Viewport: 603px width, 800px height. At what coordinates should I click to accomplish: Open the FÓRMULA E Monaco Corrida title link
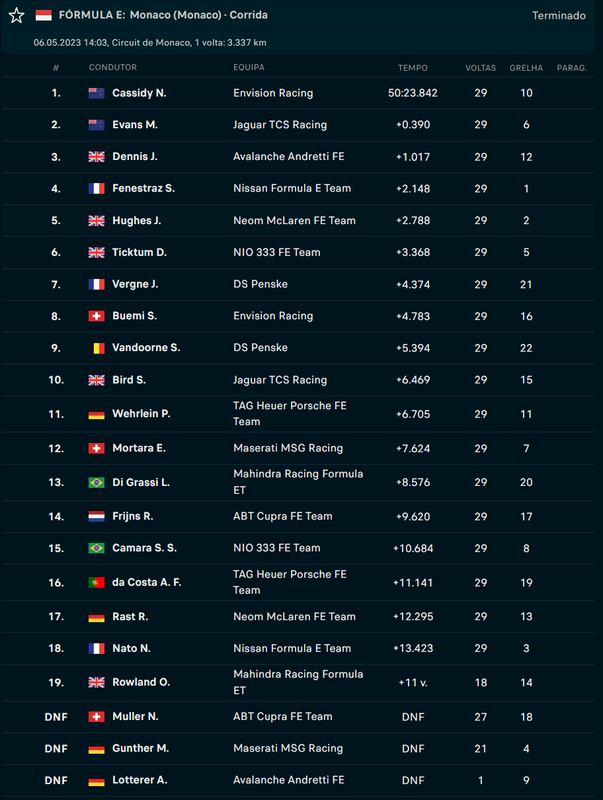click(163, 15)
